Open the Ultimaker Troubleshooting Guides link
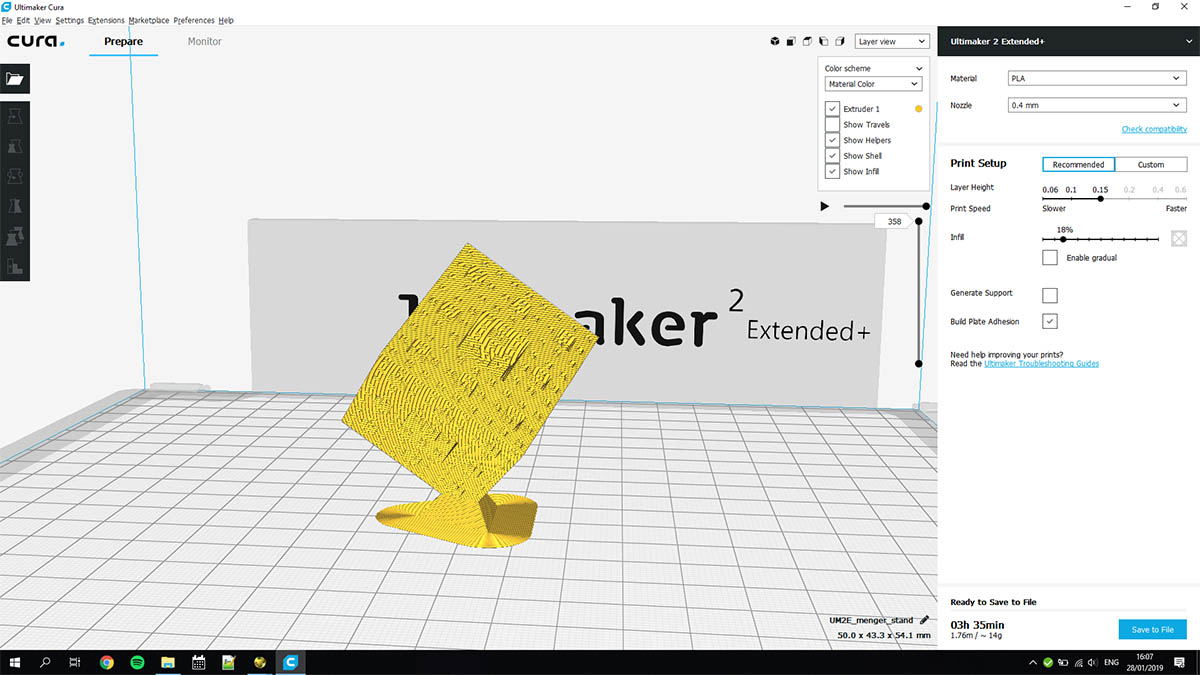Viewport: 1200px width, 675px height. pos(1041,363)
